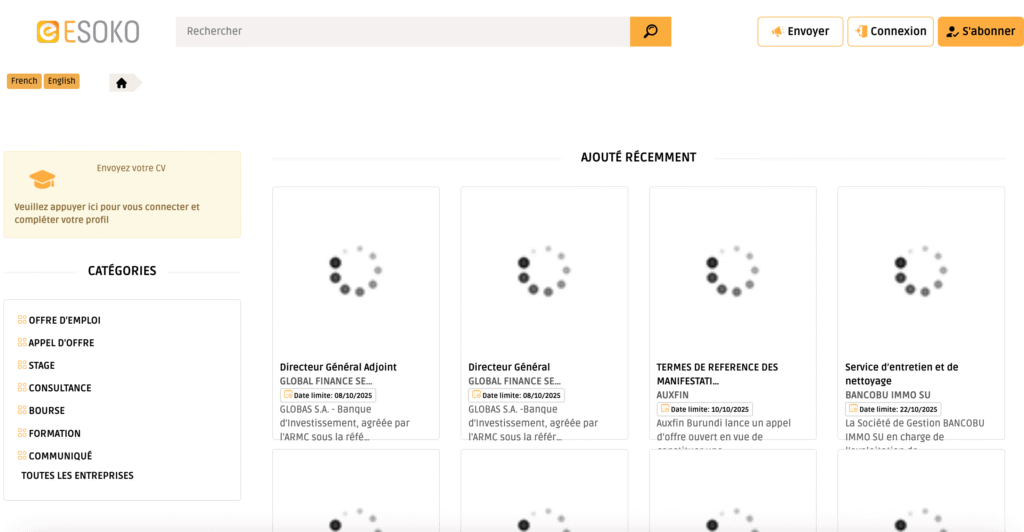
Task: Select the FORMATION category
Action: click(55, 433)
